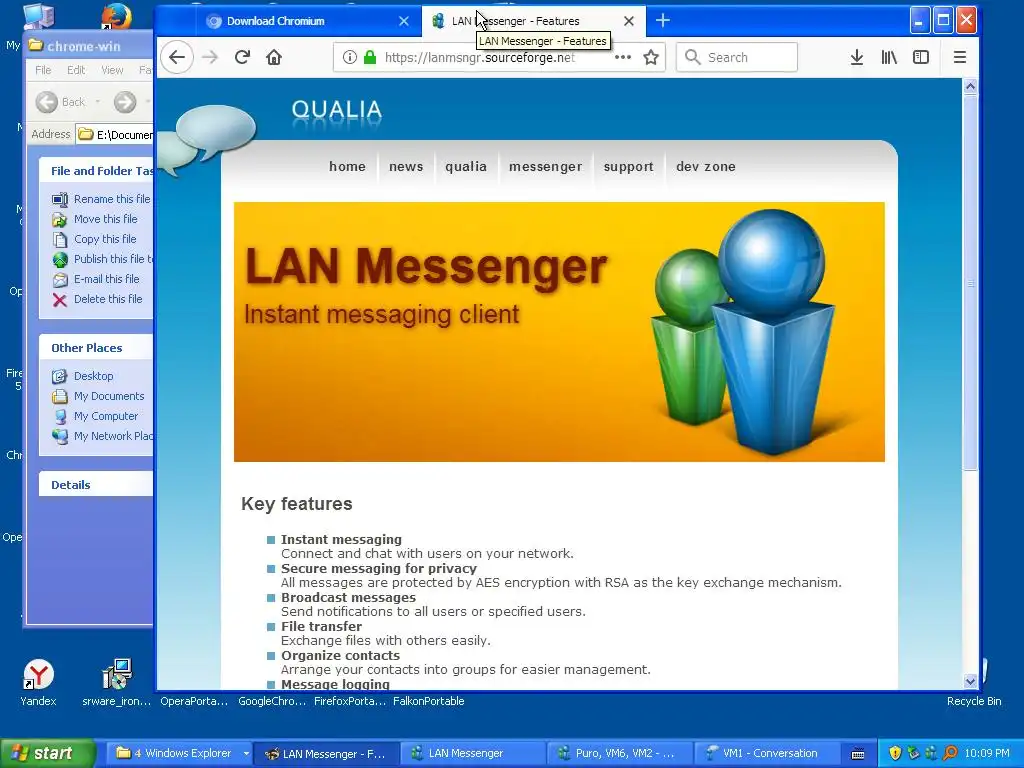
Task: Expand Windows Explorer taskbar group dropdown arrow
Action: (x=246, y=753)
